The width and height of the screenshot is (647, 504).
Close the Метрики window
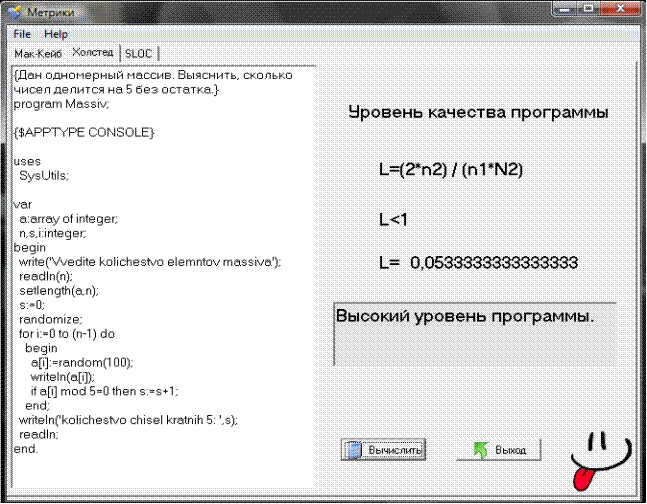pyautogui.click(x=622, y=9)
